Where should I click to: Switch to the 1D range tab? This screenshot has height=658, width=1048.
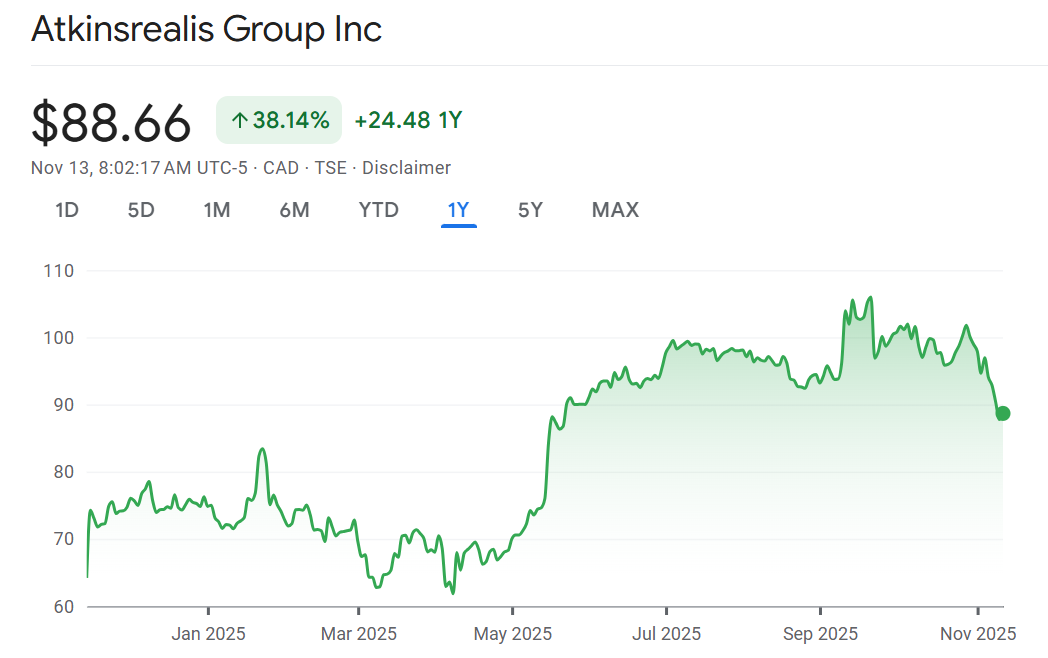(x=66, y=210)
